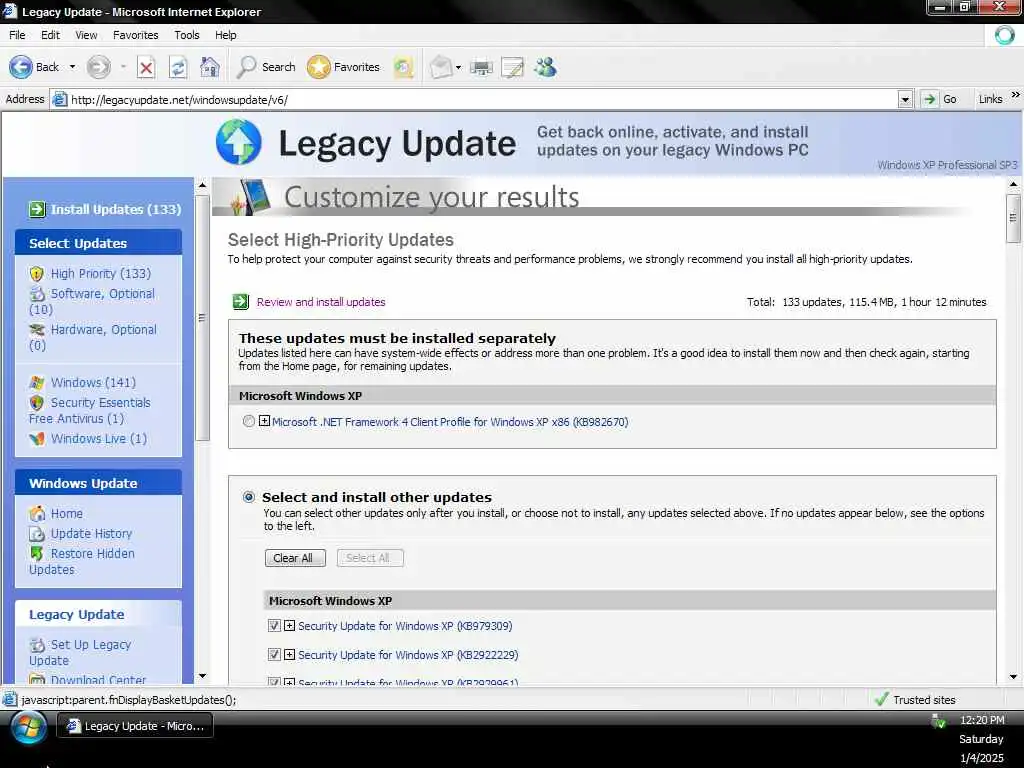Expand details for KB2922229 update
The height and width of the screenshot is (768, 1024).
pos(289,654)
